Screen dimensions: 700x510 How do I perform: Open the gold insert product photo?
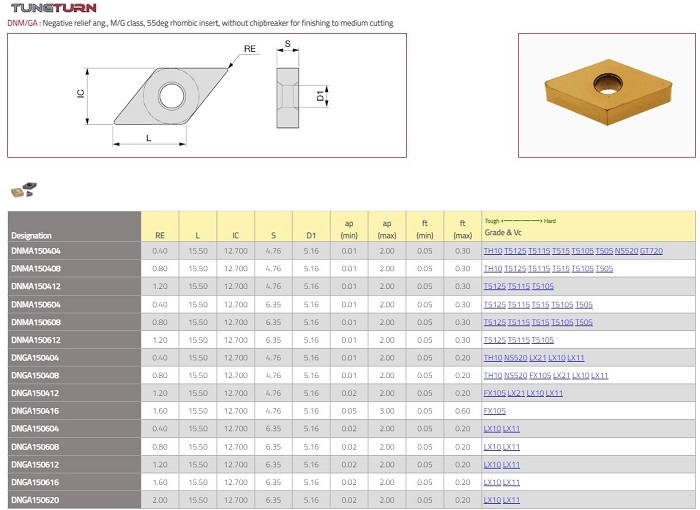(607, 95)
